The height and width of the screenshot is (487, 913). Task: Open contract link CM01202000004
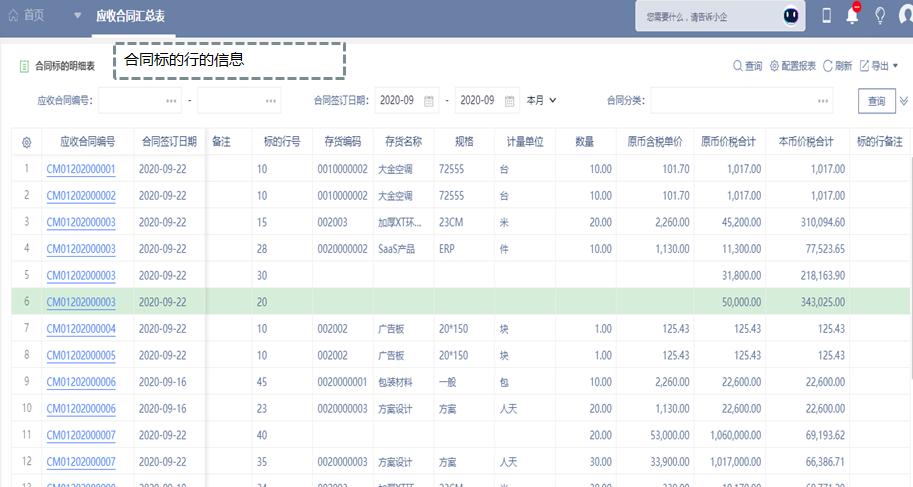tap(81, 329)
